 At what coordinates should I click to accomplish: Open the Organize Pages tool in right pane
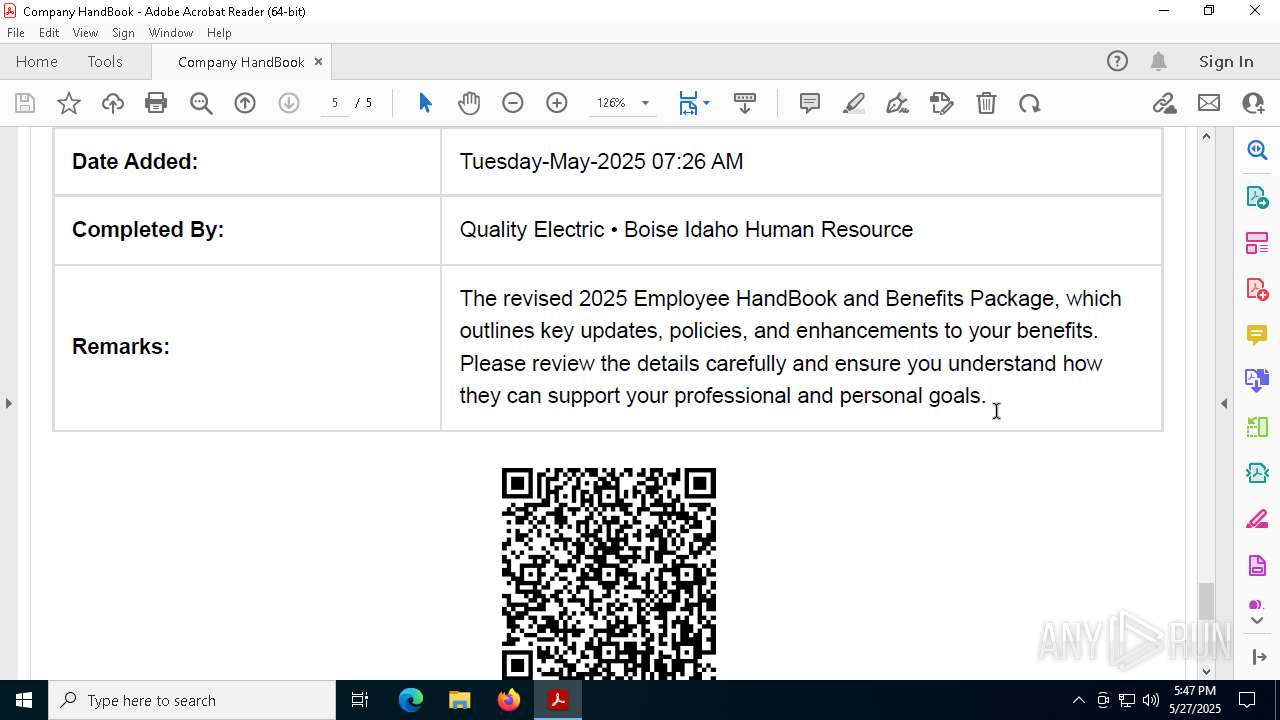point(1257,427)
